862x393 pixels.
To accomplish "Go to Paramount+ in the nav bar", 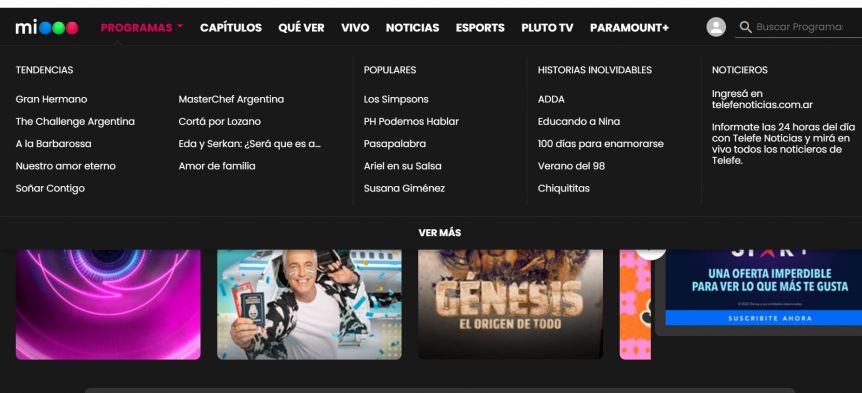I will (x=629, y=27).
